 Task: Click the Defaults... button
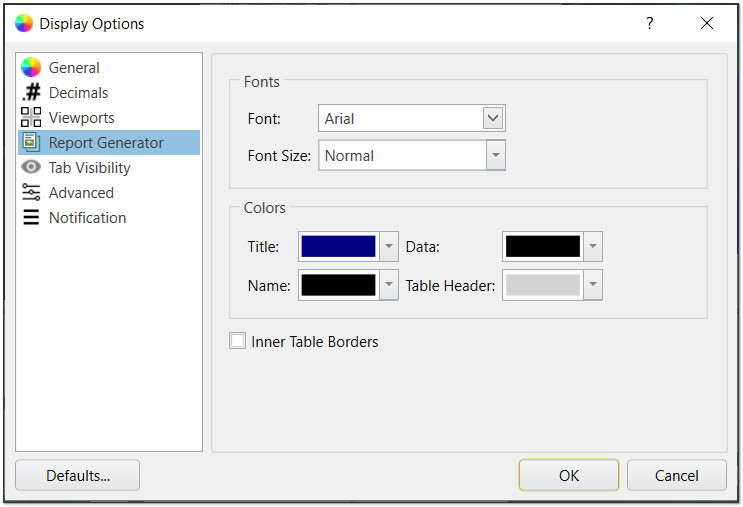(x=78, y=475)
